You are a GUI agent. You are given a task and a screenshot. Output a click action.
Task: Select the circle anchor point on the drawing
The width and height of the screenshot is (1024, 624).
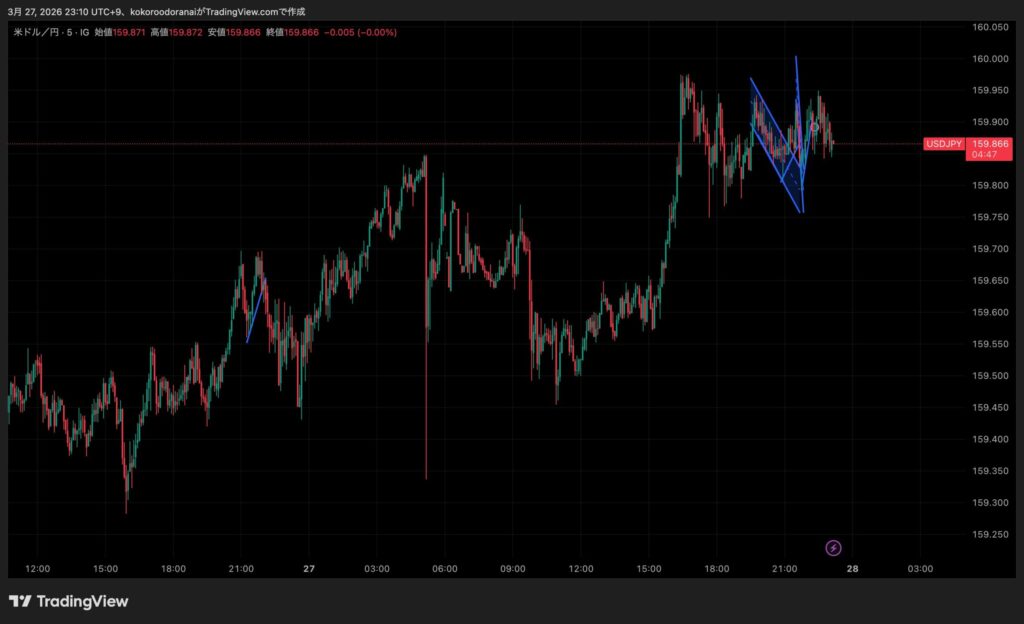point(815,127)
